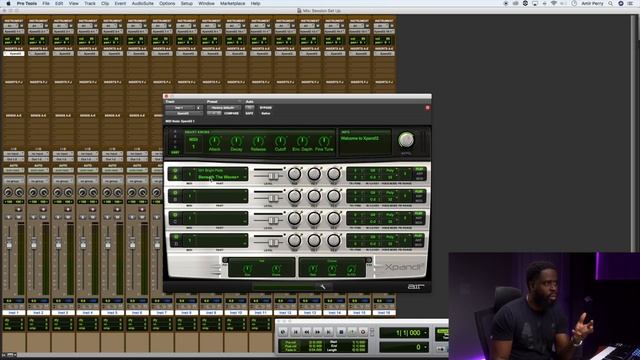Toggle Part A power button on
Screen dimensions: 640x360
[176, 171]
